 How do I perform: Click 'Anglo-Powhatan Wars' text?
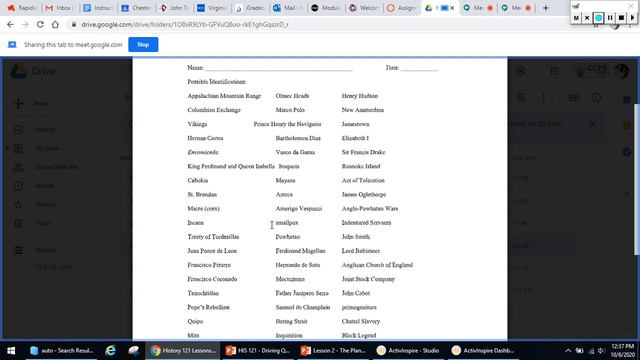[370, 209]
